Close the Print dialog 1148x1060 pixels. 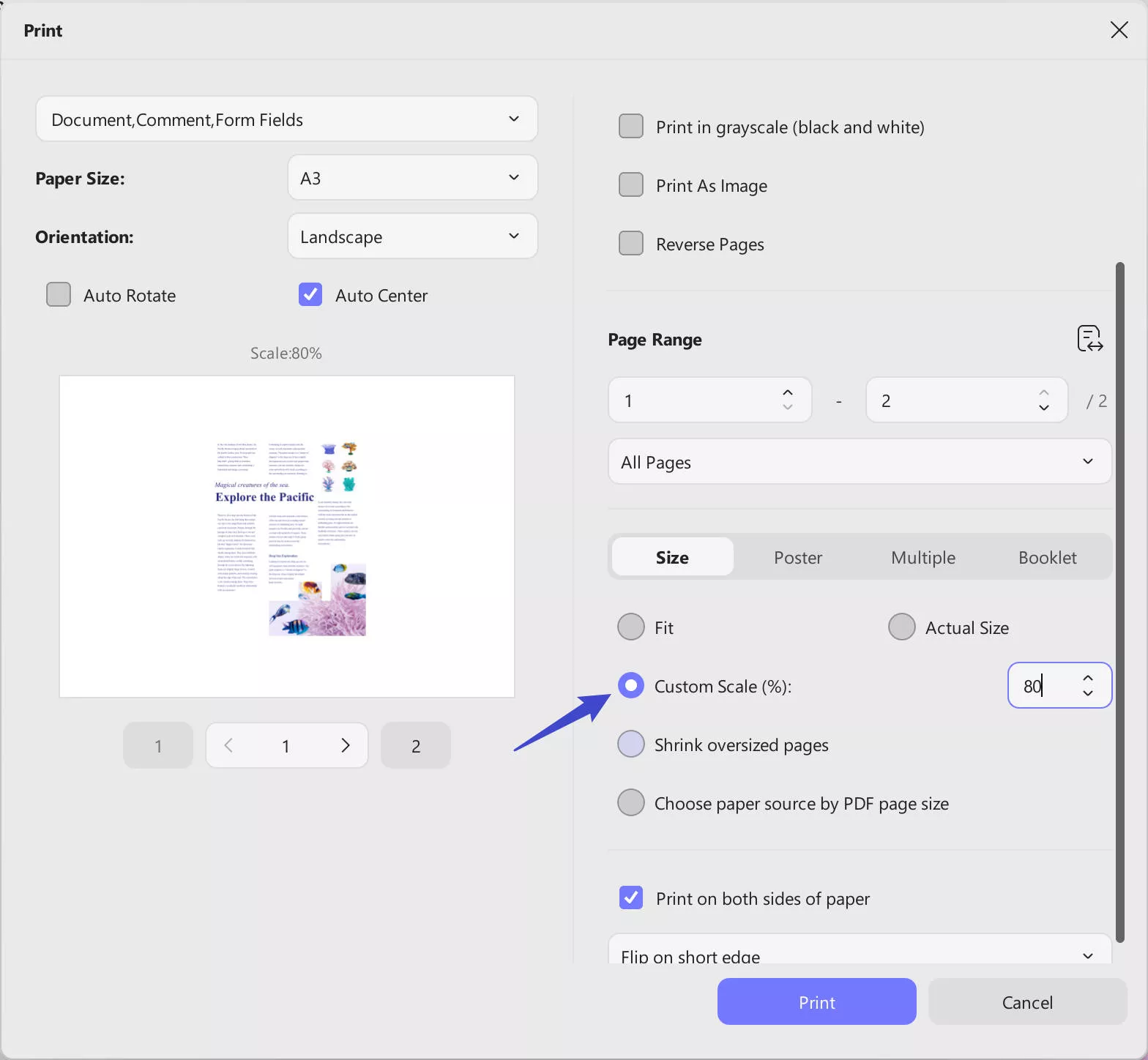[x=1119, y=30]
